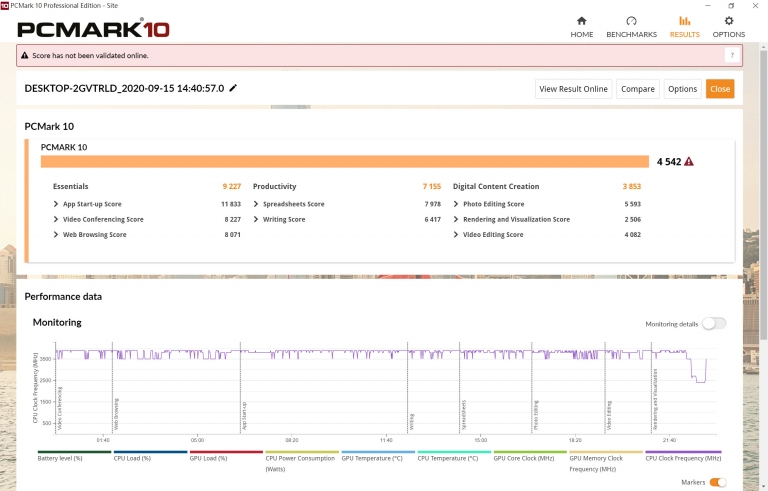This screenshot has height=491, width=768.
Task: Open the Options gear icon
Action: tap(729, 21)
